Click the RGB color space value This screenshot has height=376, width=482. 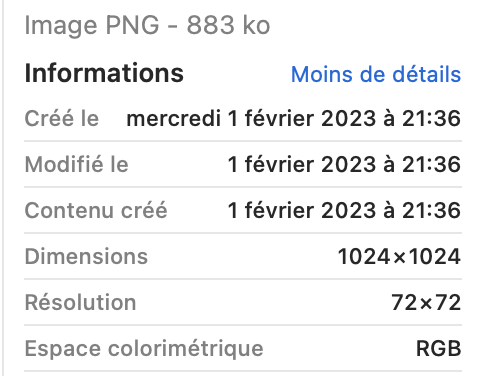[439, 349]
